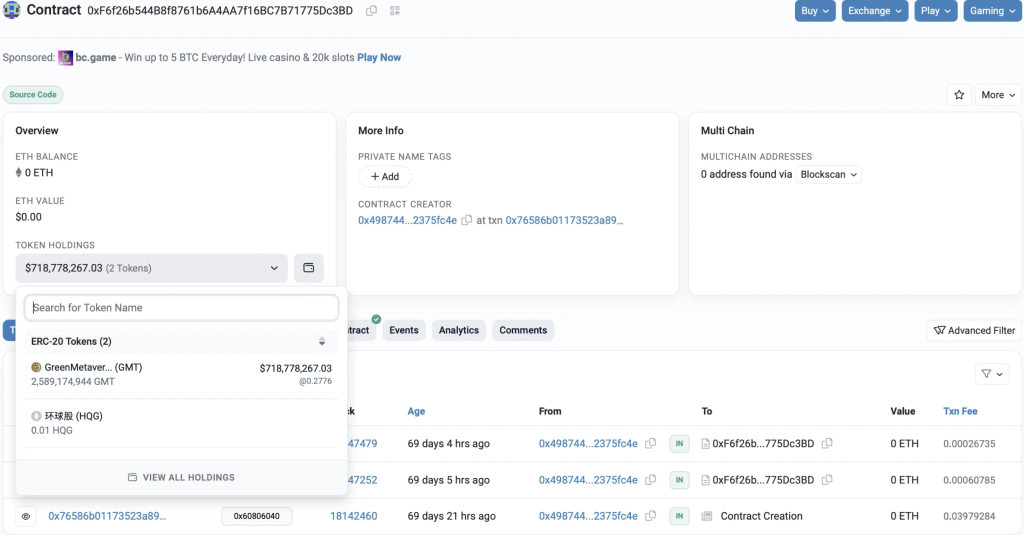Open the Gaming dropdown menu

point(993,10)
